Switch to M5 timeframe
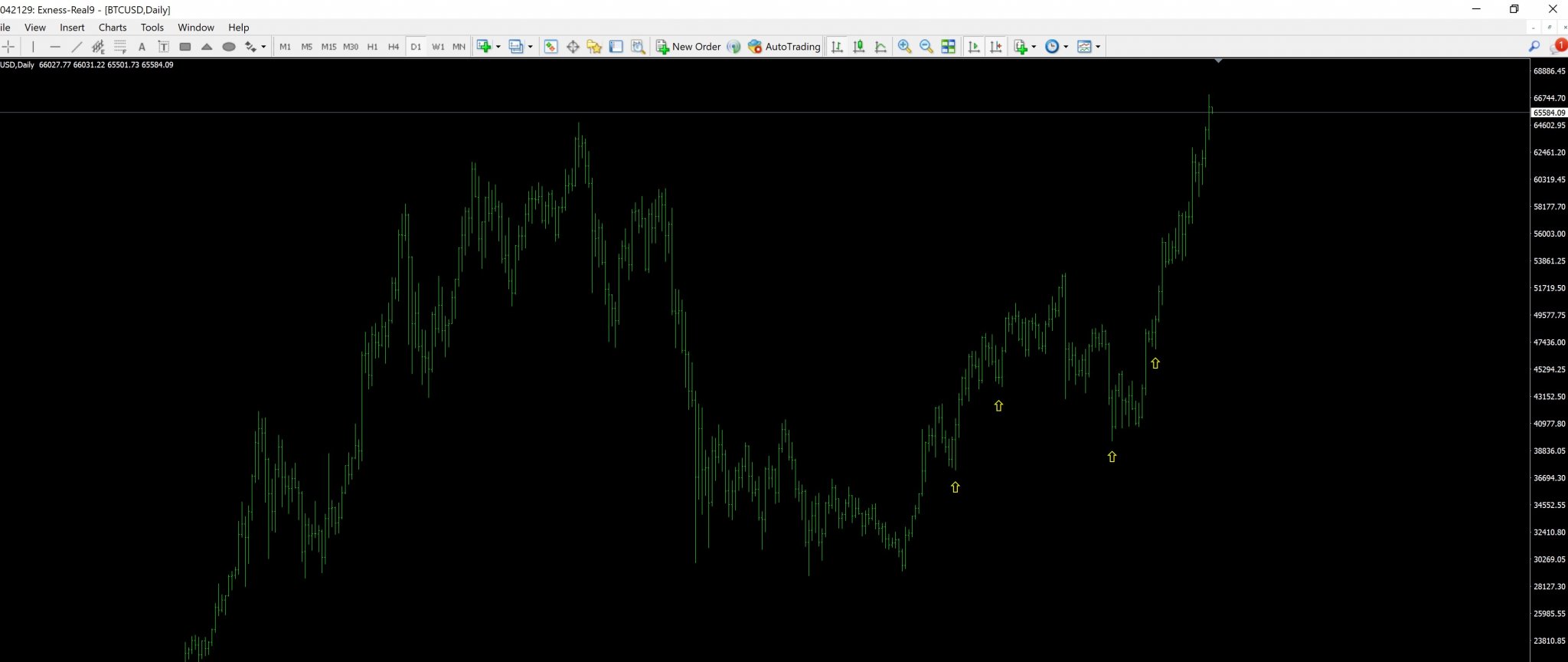 [x=307, y=47]
